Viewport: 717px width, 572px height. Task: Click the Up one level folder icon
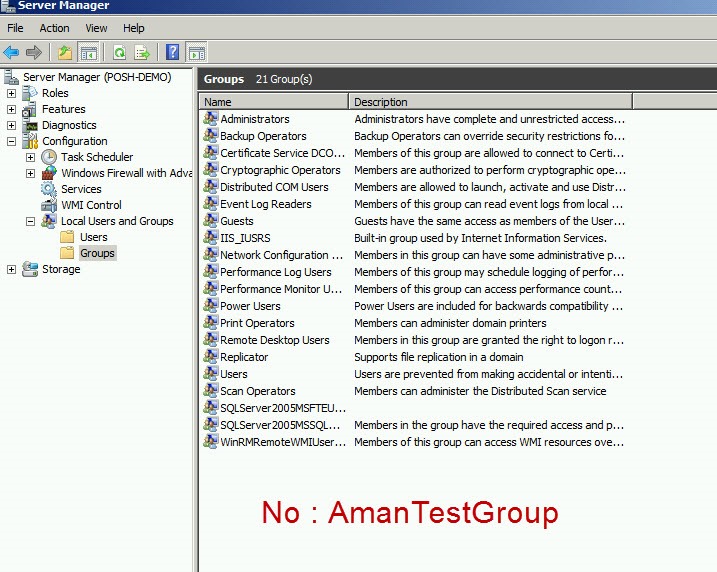coord(65,52)
